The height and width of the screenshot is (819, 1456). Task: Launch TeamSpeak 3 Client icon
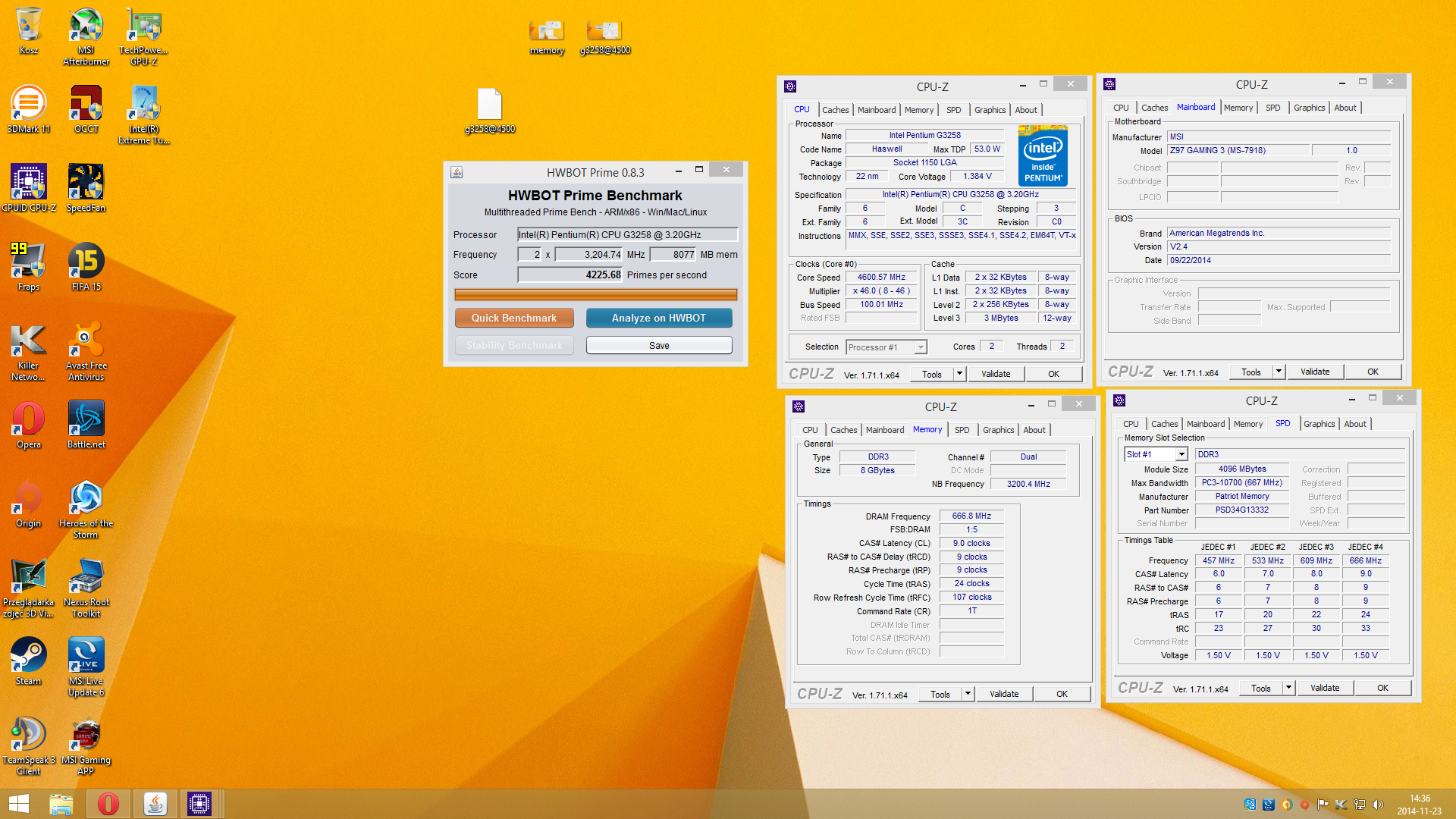pyautogui.click(x=29, y=746)
